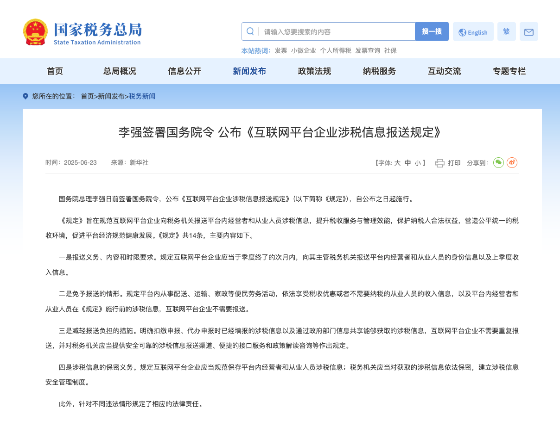Click paragraph starting 四是涉税信息的保密义务
This screenshot has height=421, width=560.
click(282, 375)
